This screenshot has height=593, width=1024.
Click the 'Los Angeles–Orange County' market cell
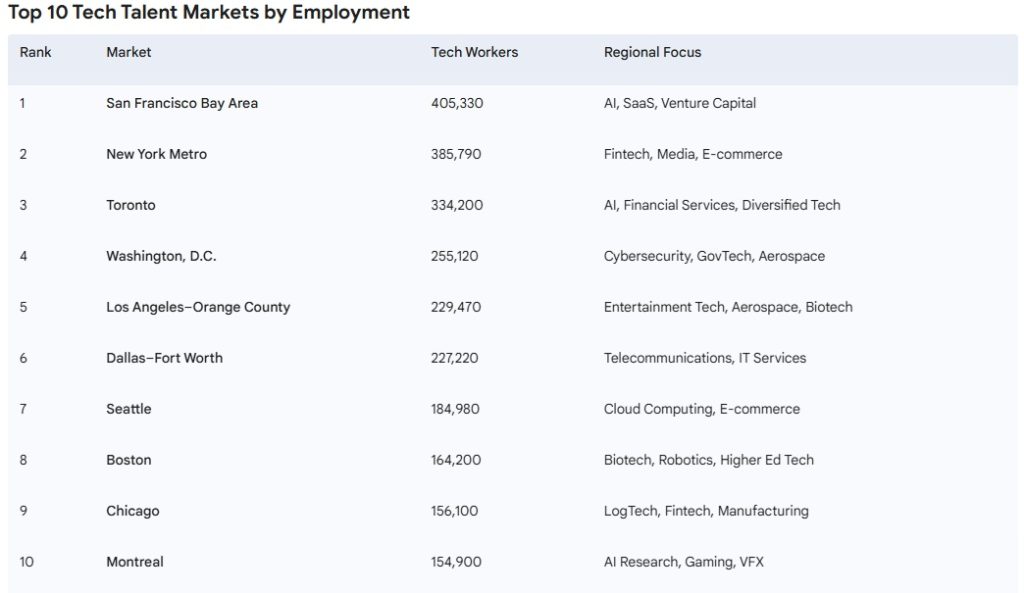(x=198, y=307)
